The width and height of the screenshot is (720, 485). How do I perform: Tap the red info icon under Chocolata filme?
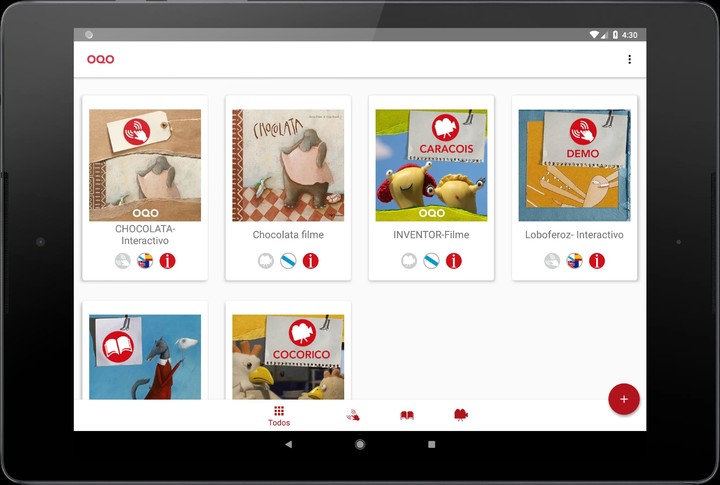(x=311, y=261)
